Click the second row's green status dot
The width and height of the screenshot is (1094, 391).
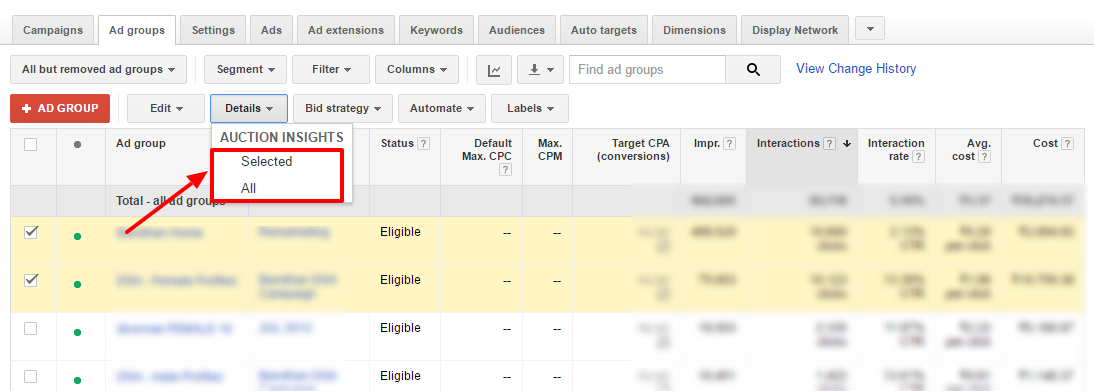click(x=77, y=284)
